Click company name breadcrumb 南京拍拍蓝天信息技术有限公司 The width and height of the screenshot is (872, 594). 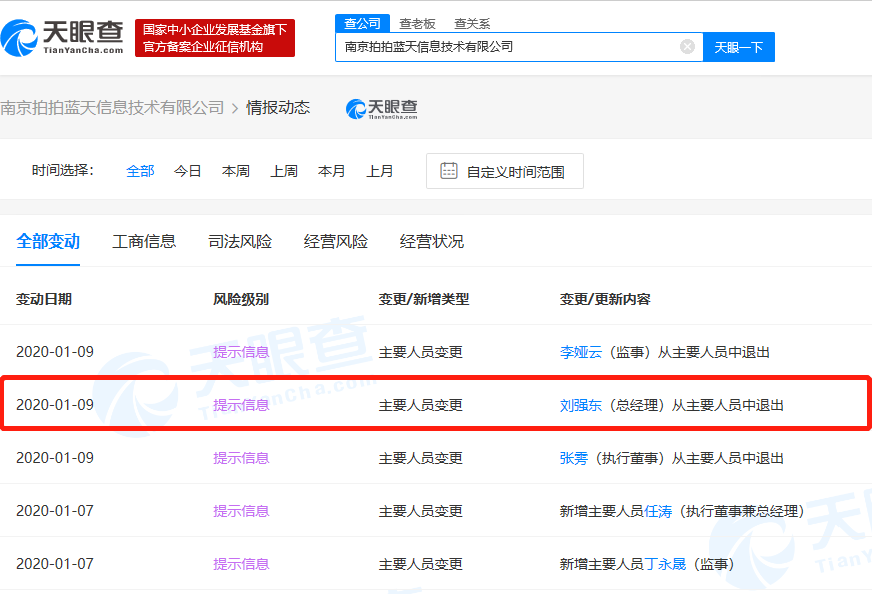tap(112, 108)
